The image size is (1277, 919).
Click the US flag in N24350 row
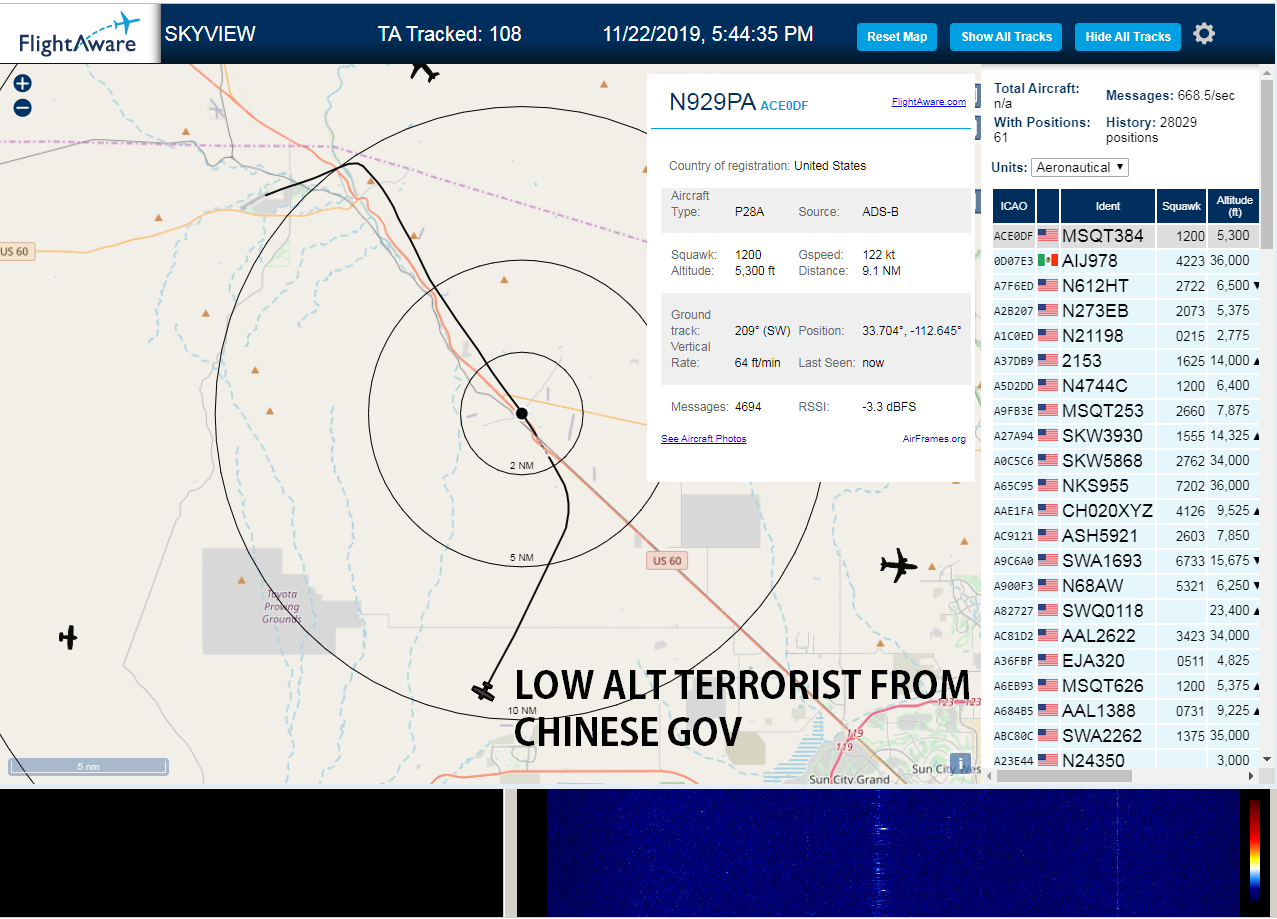point(1048,760)
